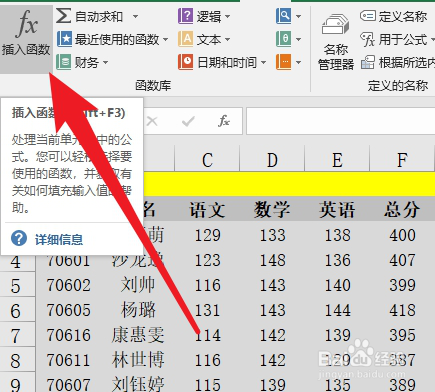Click total score cell 407

(402, 260)
